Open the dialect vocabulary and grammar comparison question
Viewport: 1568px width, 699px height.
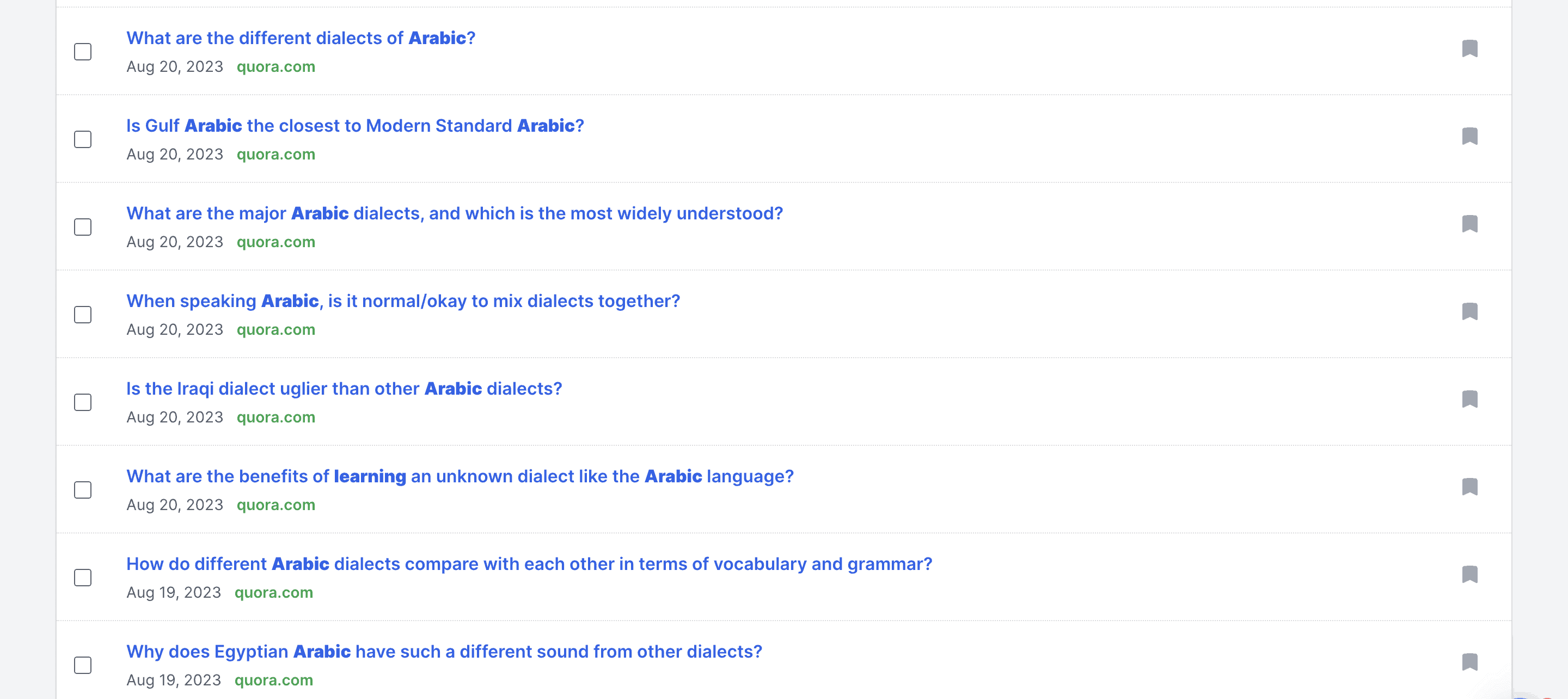coord(528,564)
